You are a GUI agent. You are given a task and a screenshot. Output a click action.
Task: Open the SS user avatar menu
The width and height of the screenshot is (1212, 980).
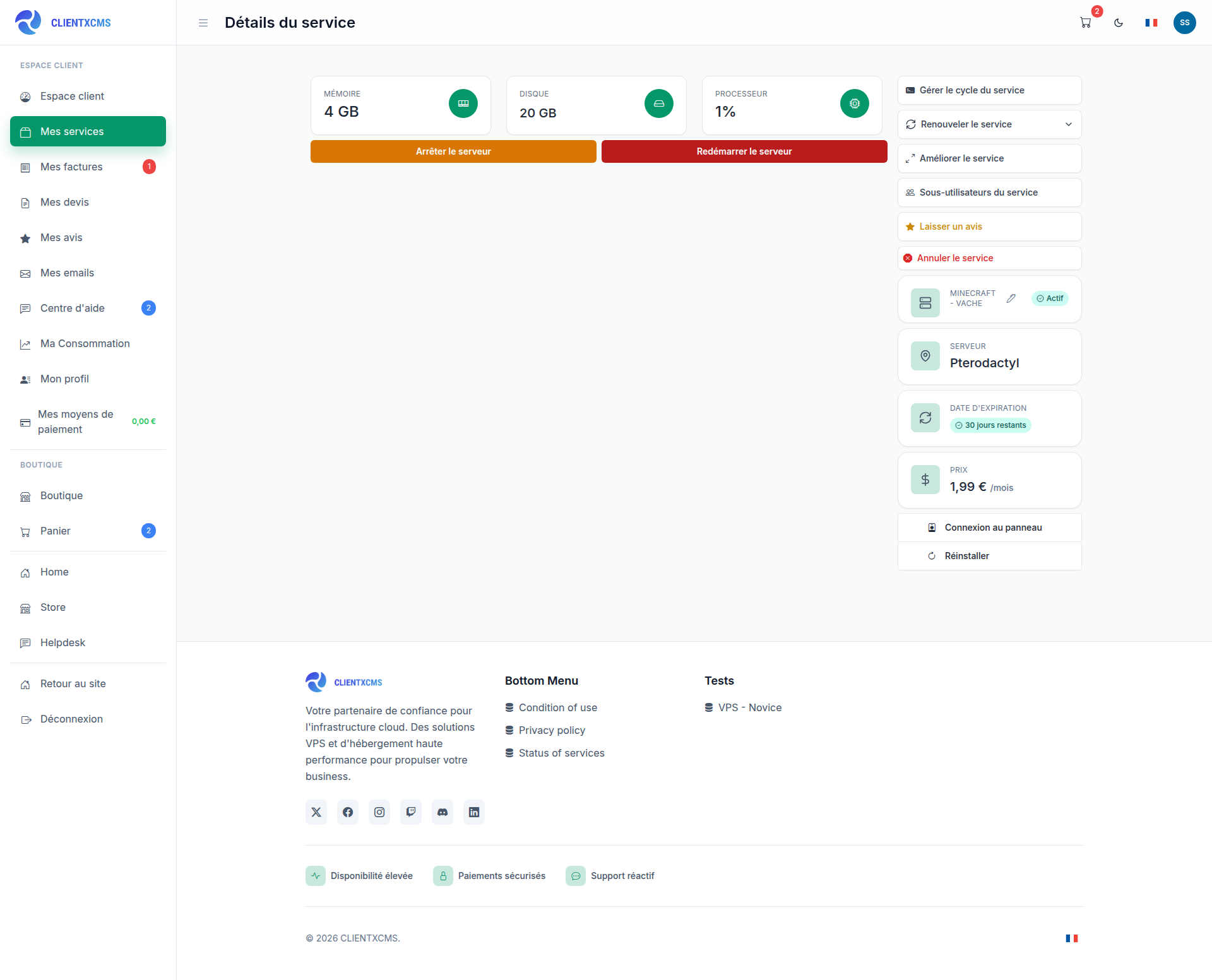tap(1185, 23)
